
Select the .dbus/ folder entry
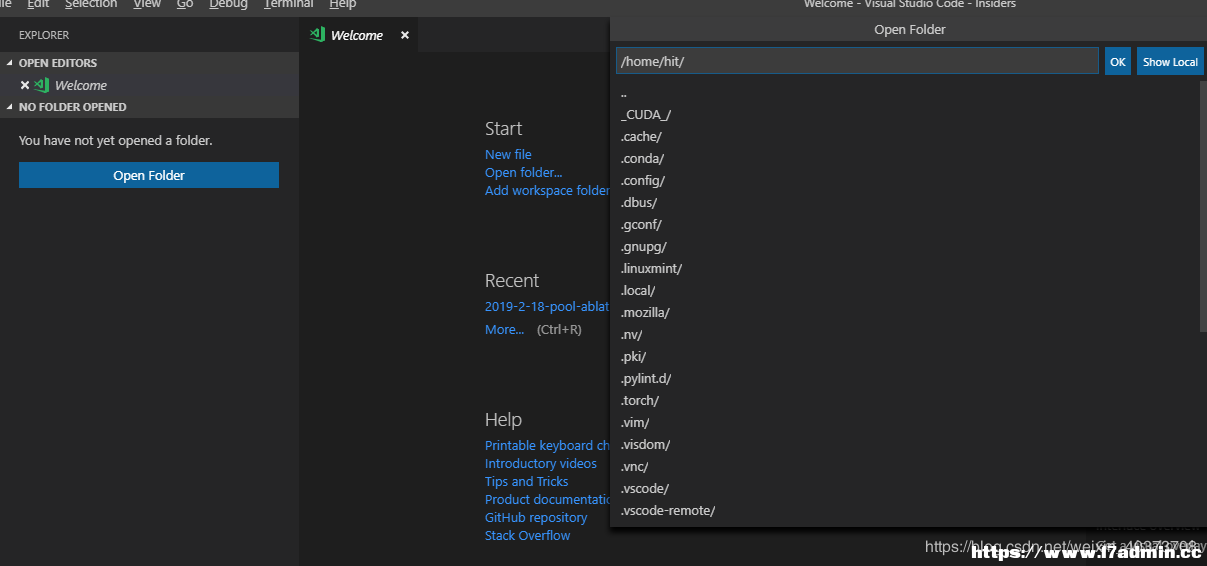click(x=905, y=202)
